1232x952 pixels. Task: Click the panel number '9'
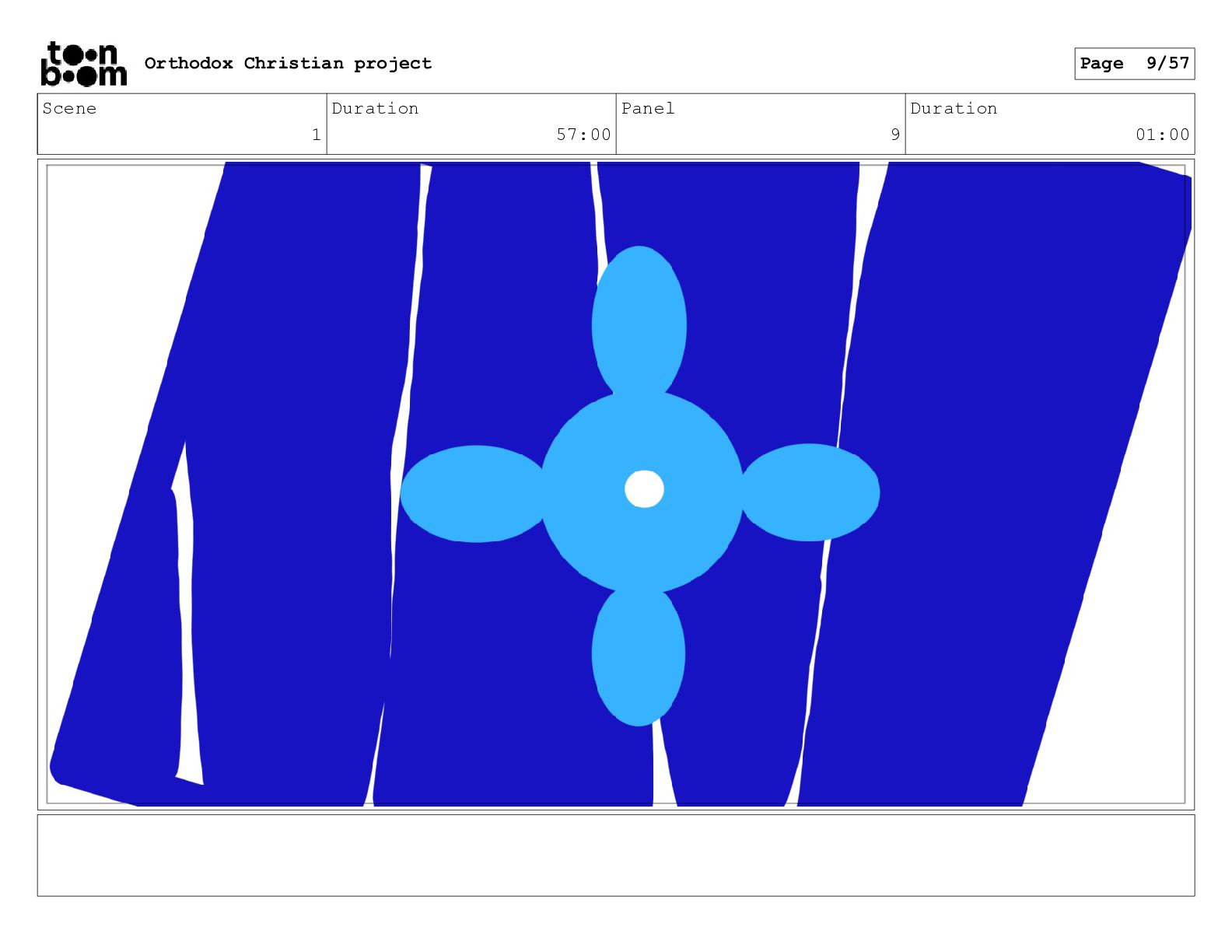(895, 135)
